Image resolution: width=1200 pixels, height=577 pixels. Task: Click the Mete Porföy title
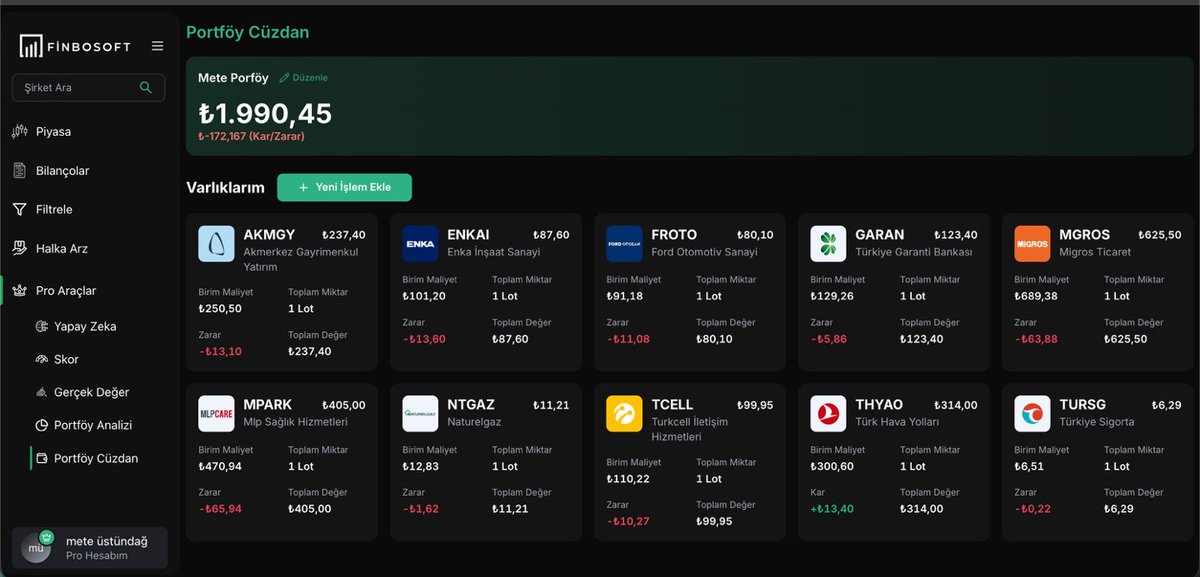(x=233, y=78)
